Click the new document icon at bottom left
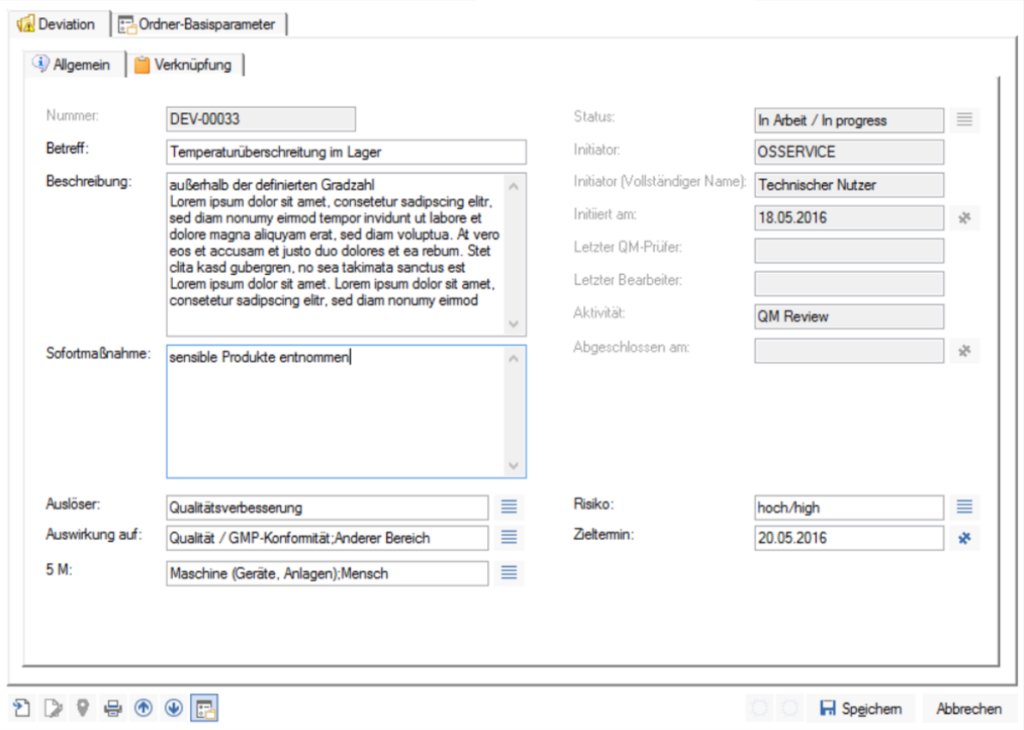This screenshot has height=730, width=1024. tap(22, 709)
